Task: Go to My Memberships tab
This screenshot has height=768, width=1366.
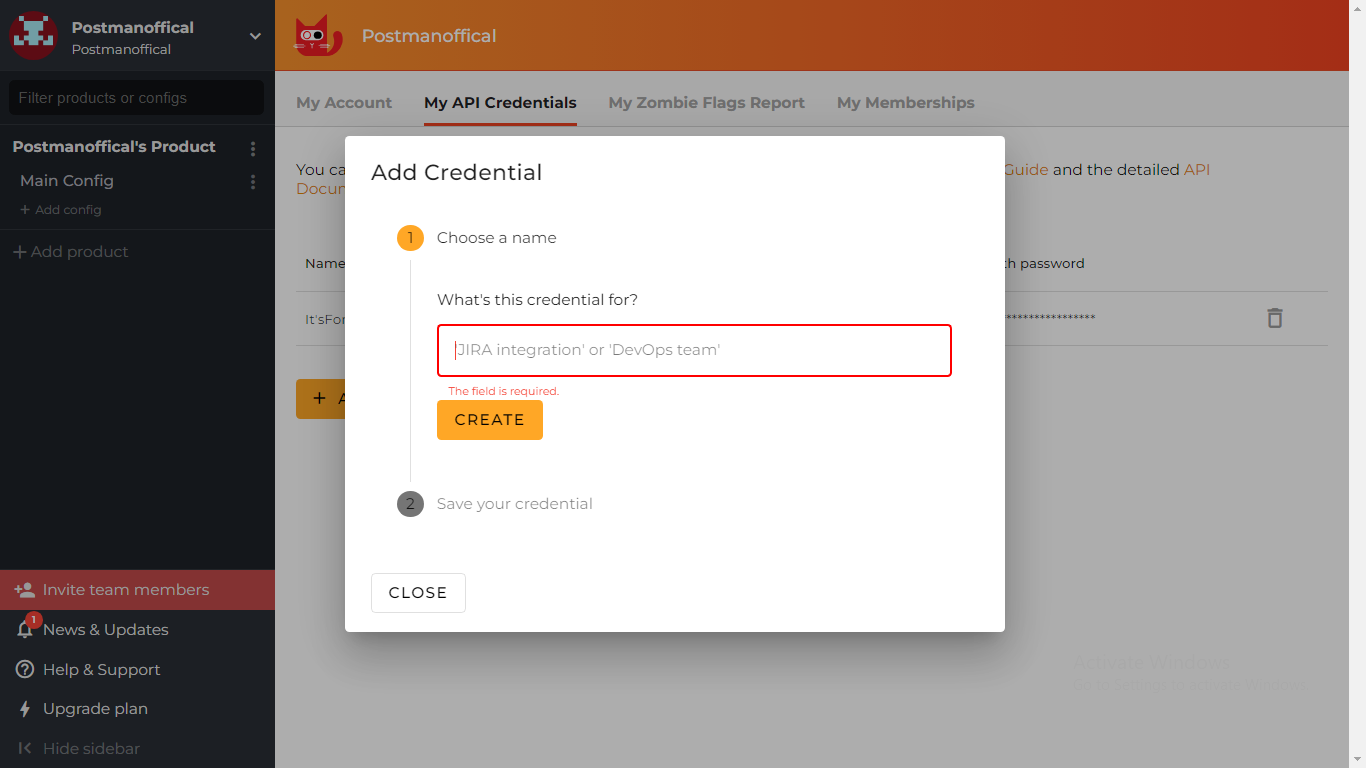Action: click(x=905, y=102)
